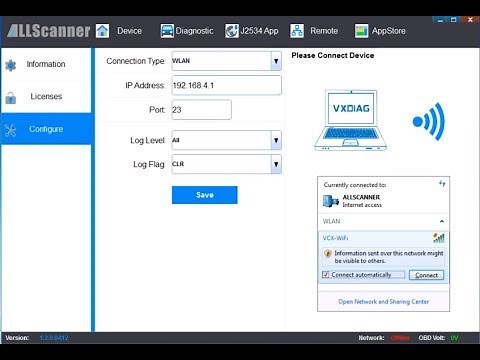
Task: Click the Connect button
Action: [426, 275]
